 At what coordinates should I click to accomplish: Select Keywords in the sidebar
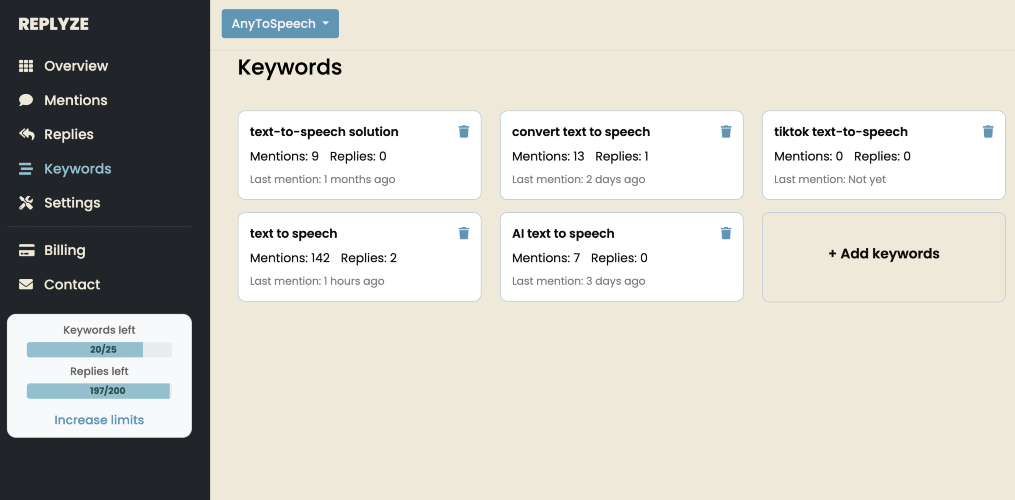coord(77,169)
